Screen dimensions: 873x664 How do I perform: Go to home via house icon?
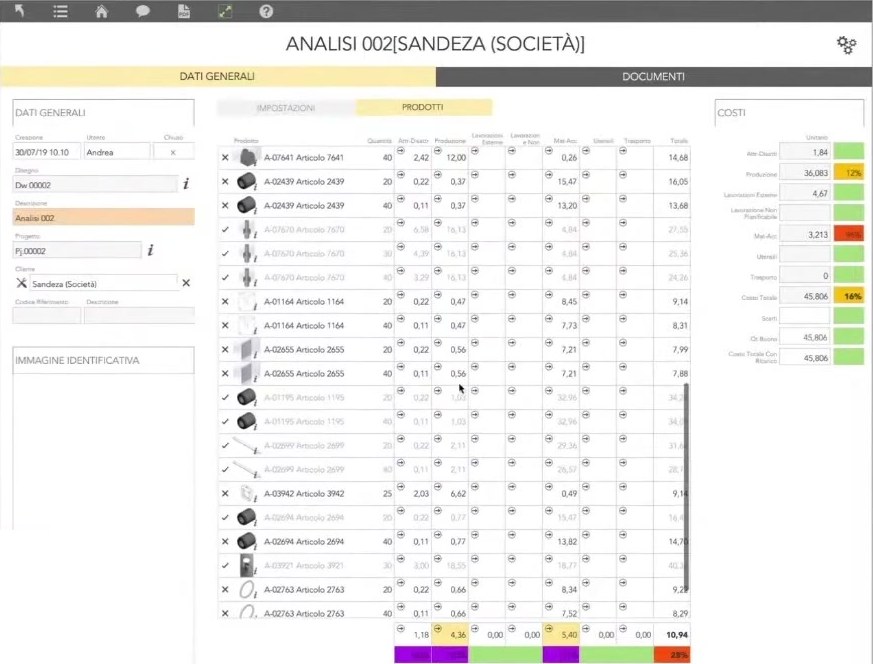point(101,11)
